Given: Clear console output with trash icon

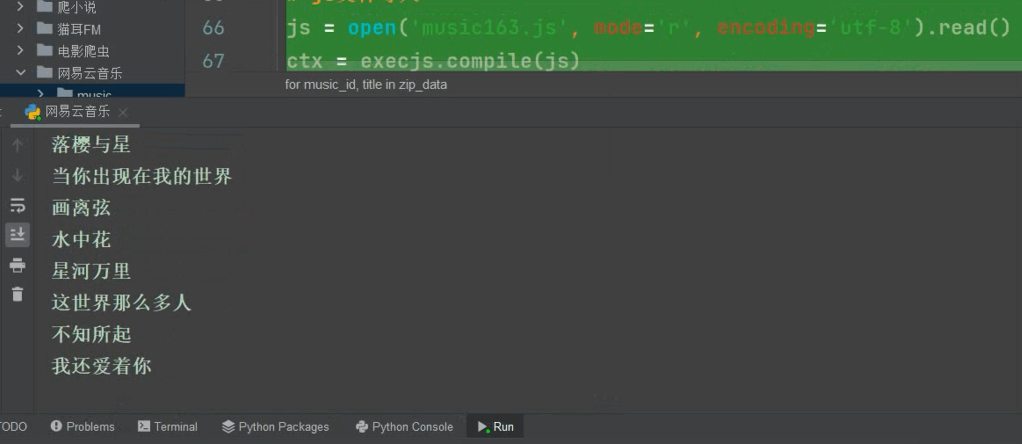Looking at the screenshot, I should tap(18, 294).
